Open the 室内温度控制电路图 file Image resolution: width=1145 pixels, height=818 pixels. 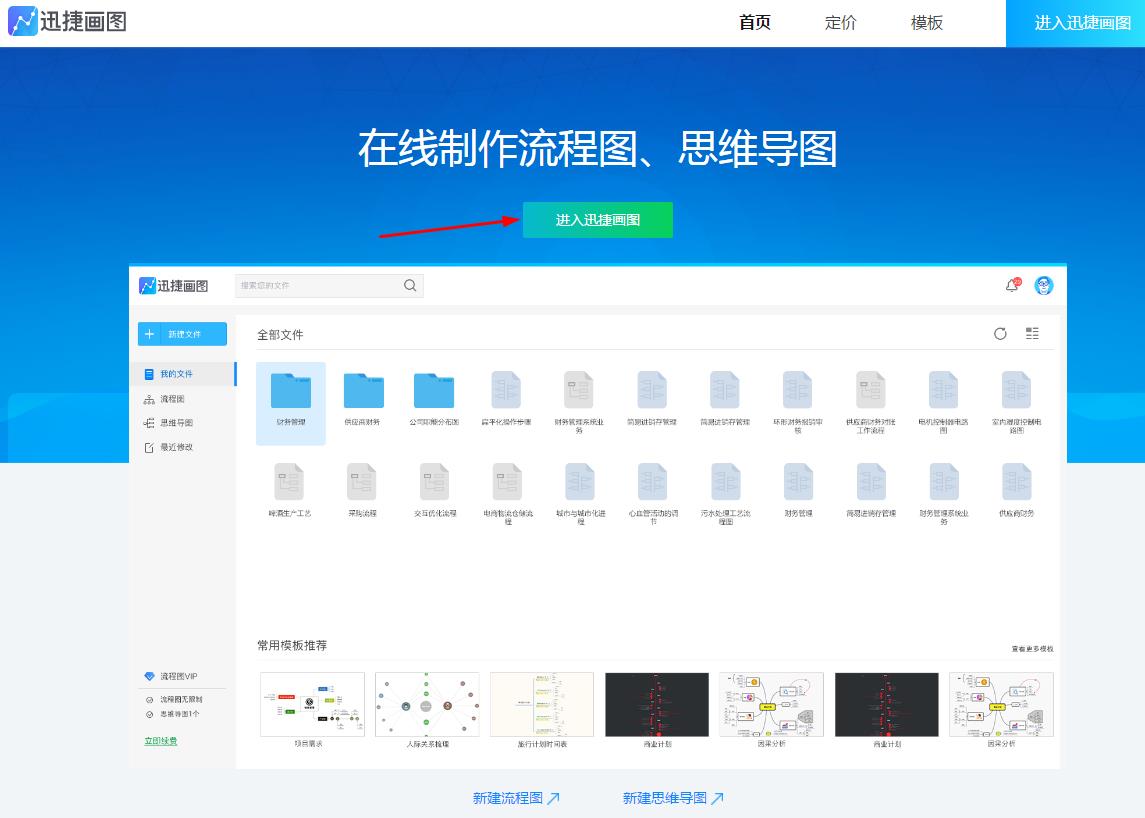point(1016,401)
